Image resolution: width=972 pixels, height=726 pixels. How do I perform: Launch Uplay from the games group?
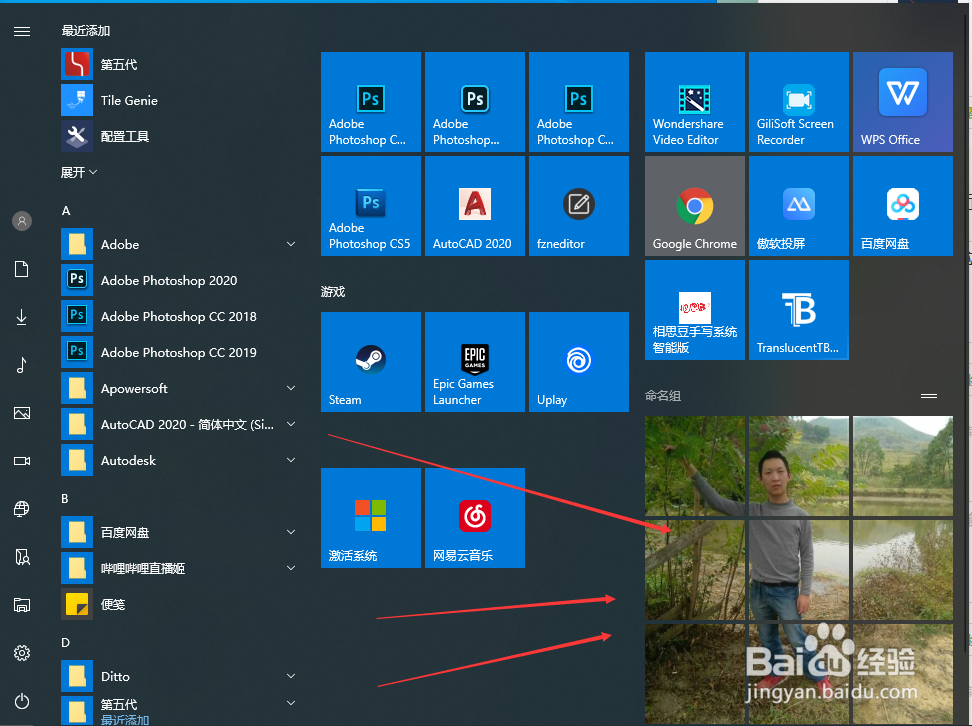click(x=578, y=362)
